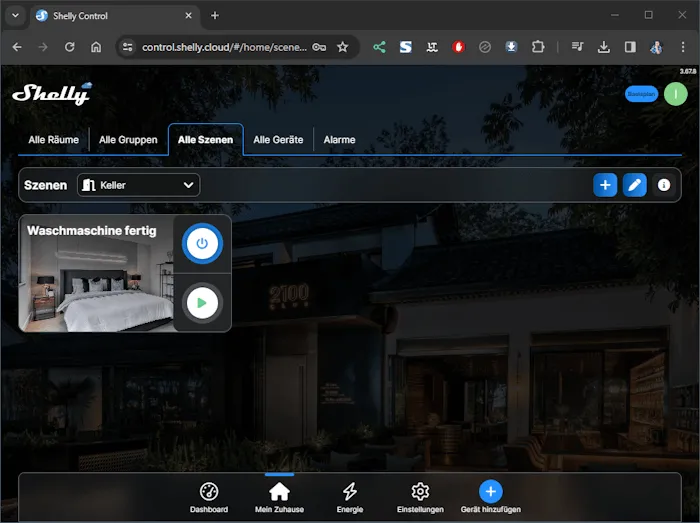Open the Dashboard from bottom navigation

coord(209,497)
